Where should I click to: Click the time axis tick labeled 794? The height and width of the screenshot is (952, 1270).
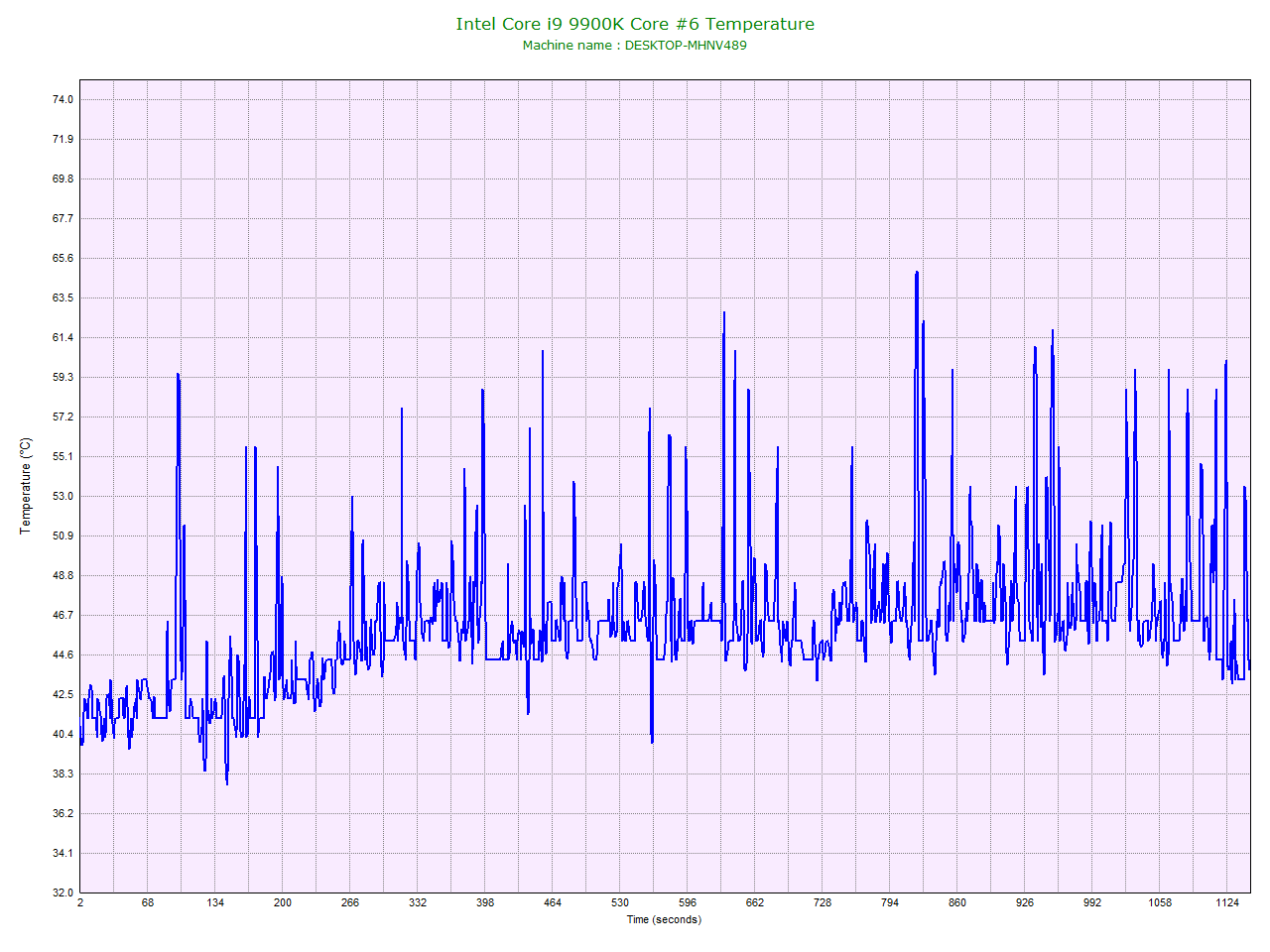click(x=890, y=902)
